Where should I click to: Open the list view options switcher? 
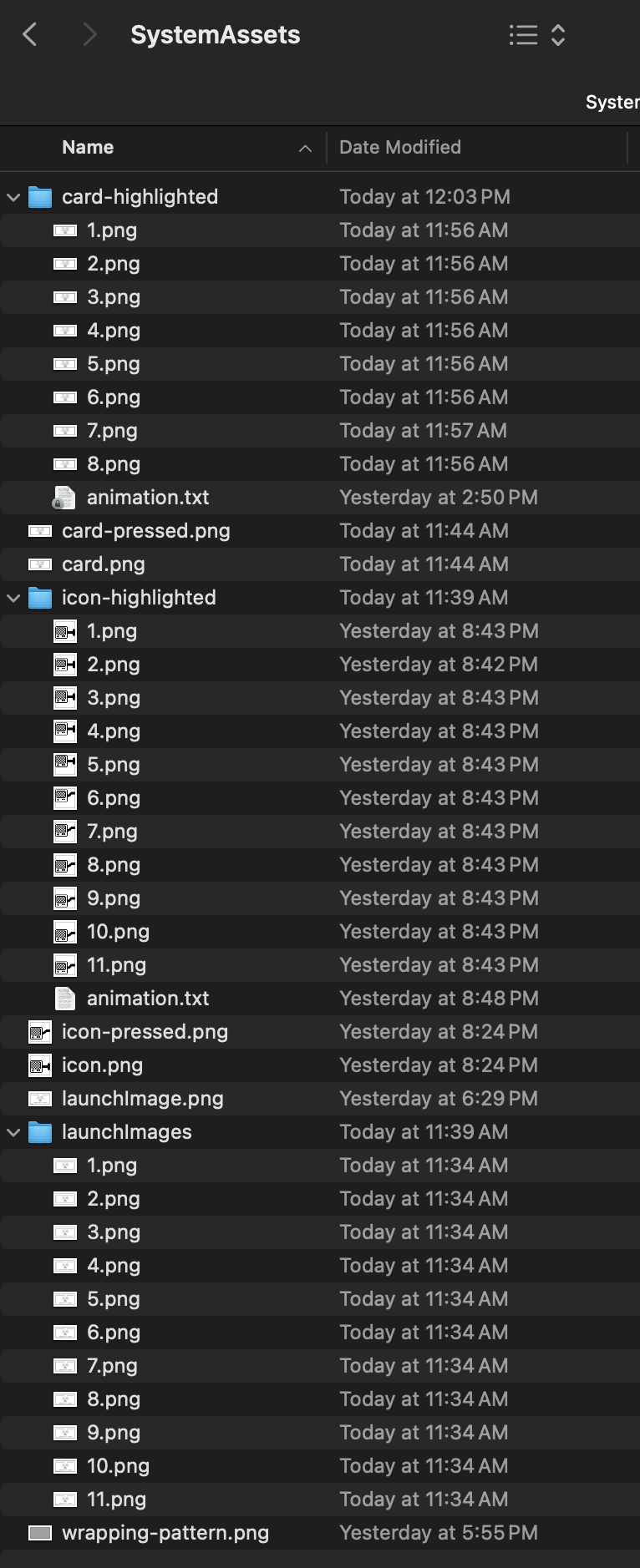[537, 34]
